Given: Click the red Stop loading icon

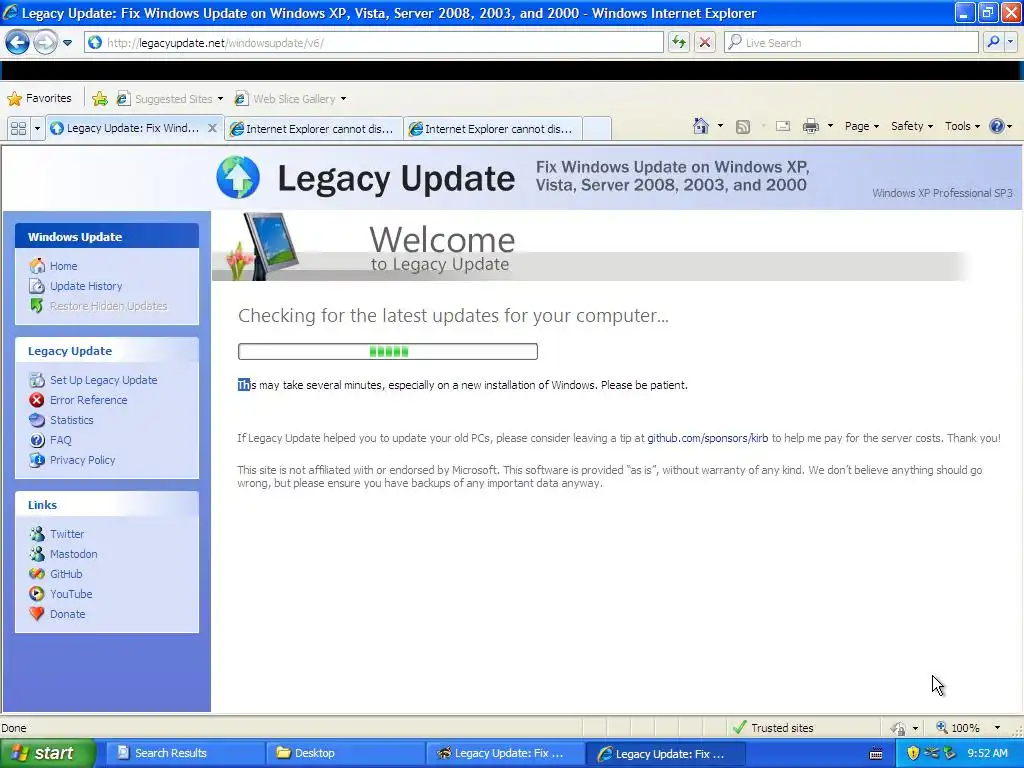Looking at the screenshot, I should 705,42.
